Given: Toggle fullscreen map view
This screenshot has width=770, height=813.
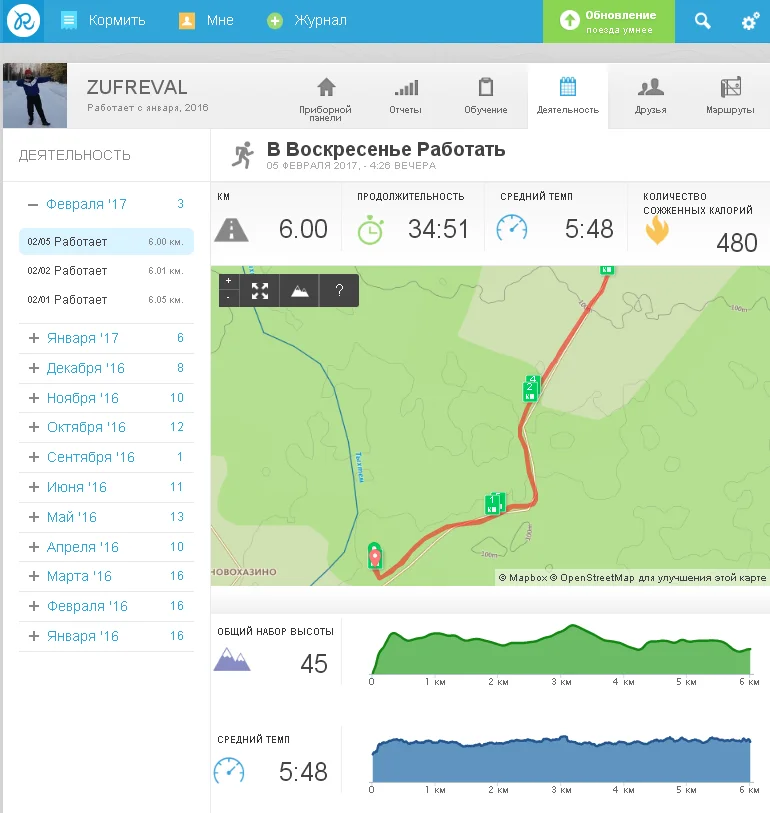Looking at the screenshot, I should coord(259,291).
